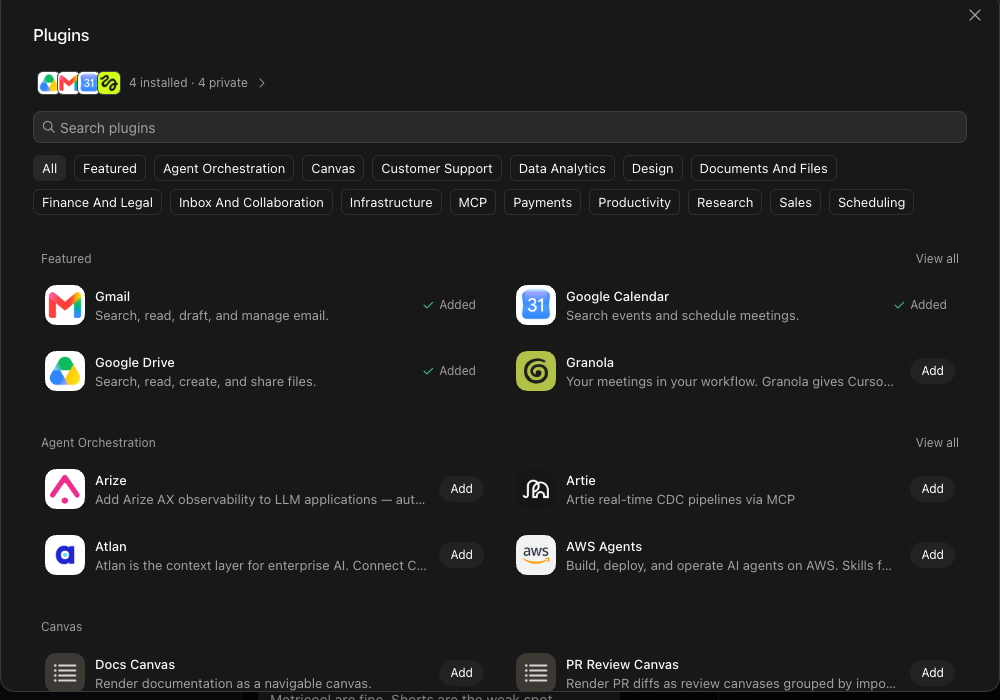Click the 'Google Calendar' plugin title

coord(617,296)
